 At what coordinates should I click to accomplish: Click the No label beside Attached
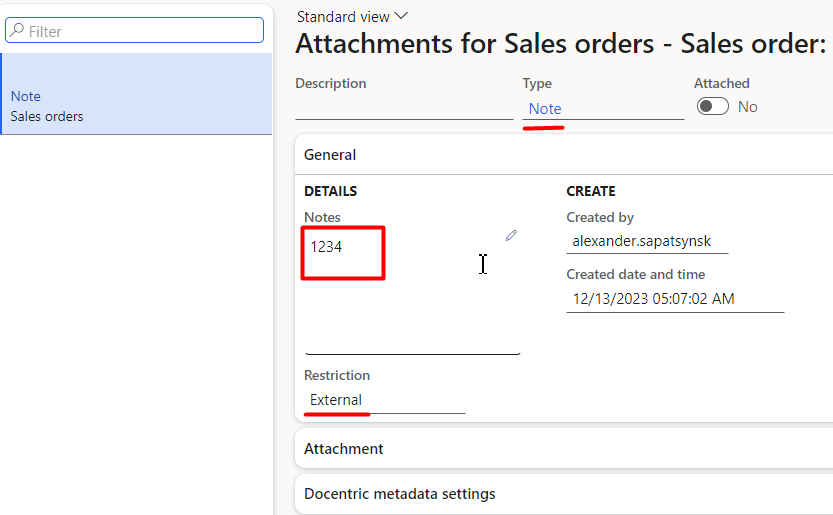tap(747, 107)
